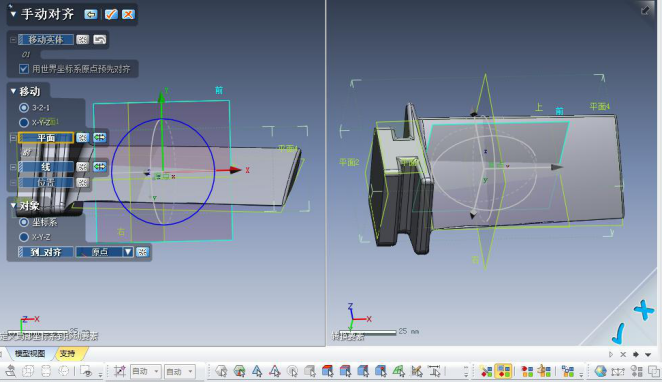Flip direction icon next to 平面
This screenshot has width=667, height=383.
point(100,137)
